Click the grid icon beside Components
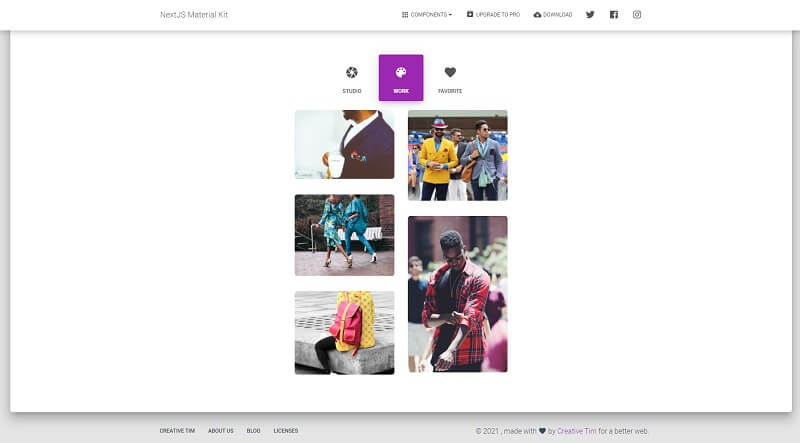 click(x=405, y=15)
